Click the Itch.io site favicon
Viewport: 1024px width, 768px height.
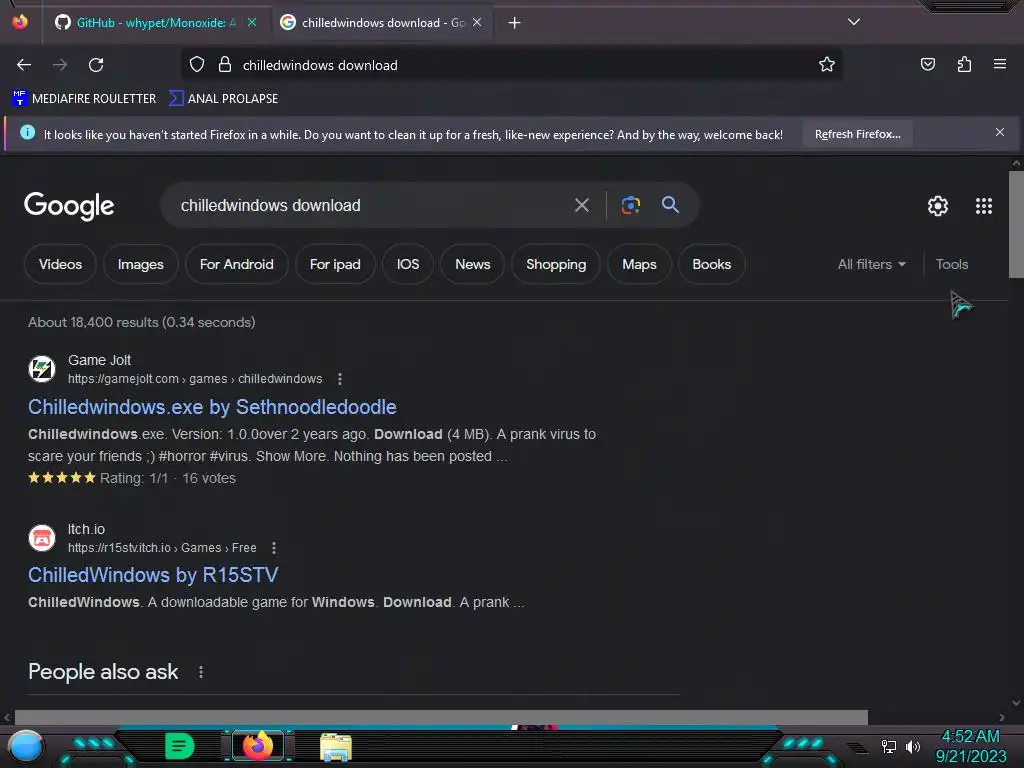[42, 538]
